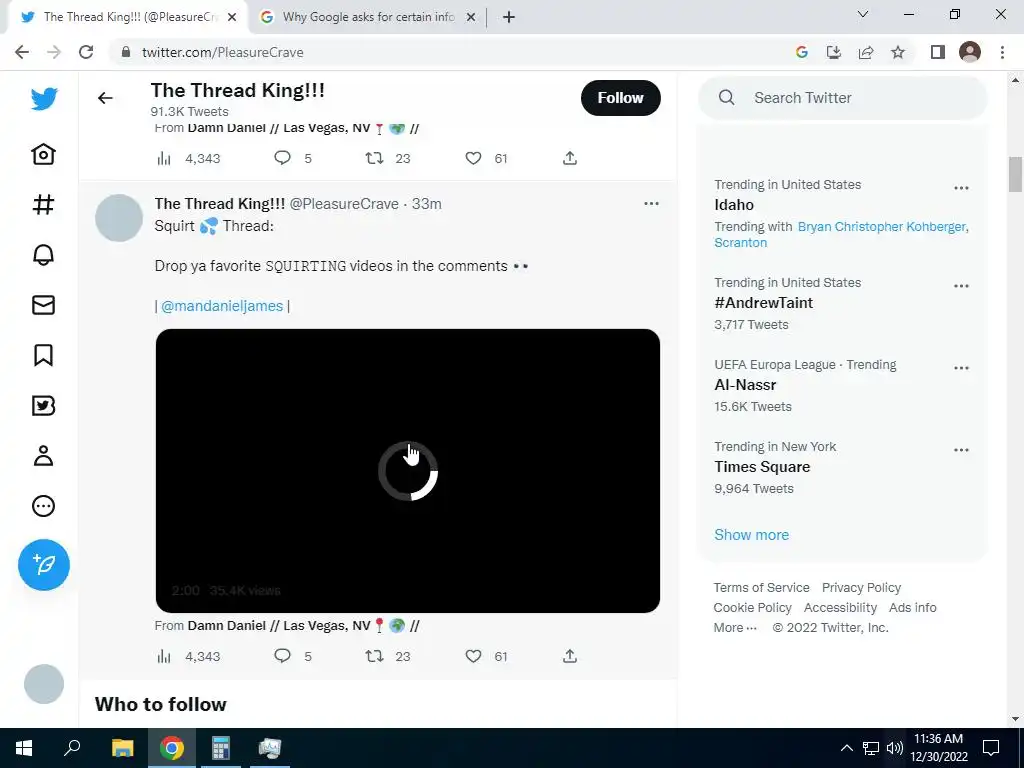Open Bookmarks icon in sidebar
Screen dimensions: 1024x768
click(44, 355)
